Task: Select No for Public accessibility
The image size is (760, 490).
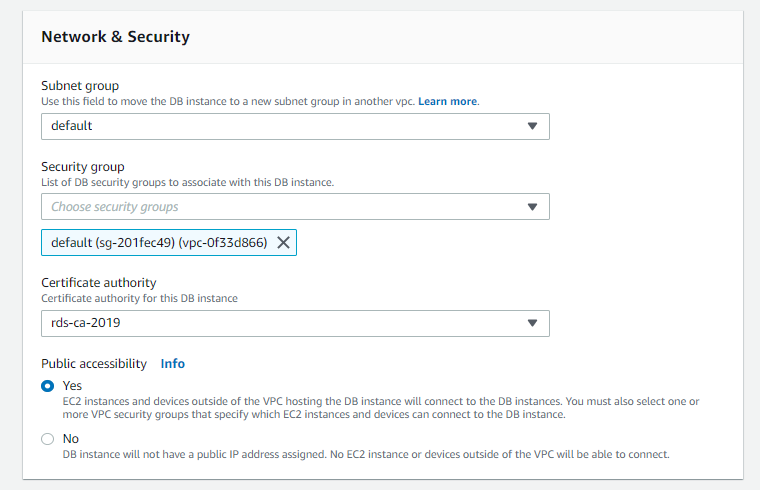Action: coord(48,439)
